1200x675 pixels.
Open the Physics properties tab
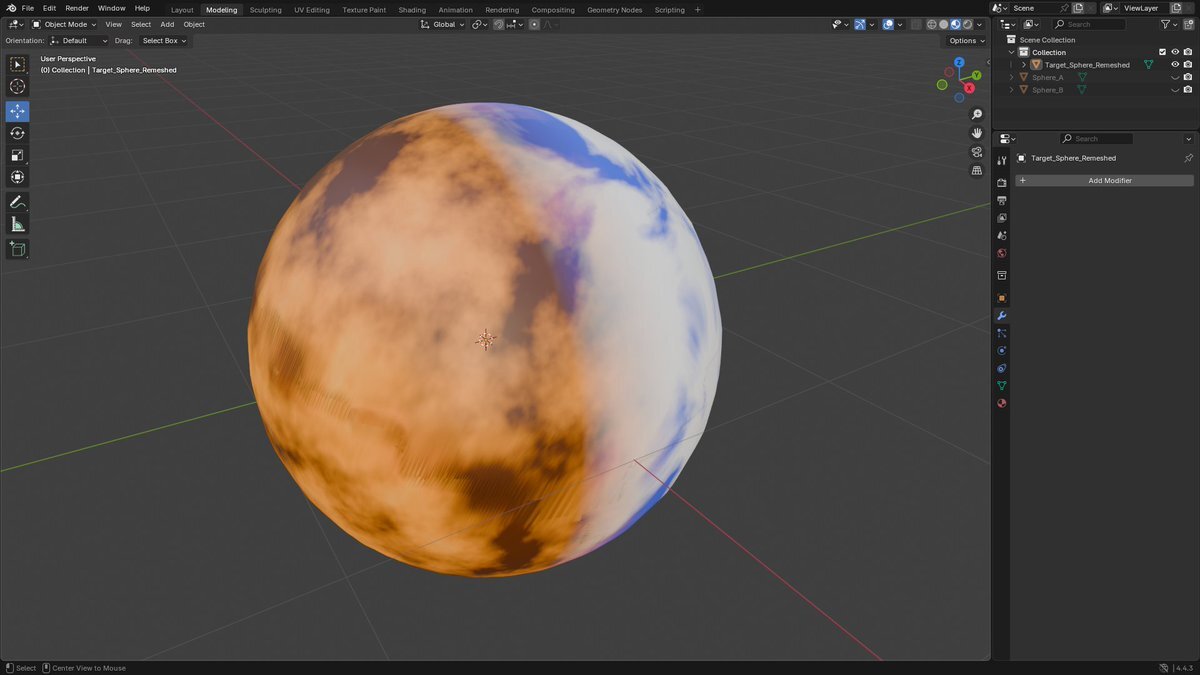[x=1002, y=351]
